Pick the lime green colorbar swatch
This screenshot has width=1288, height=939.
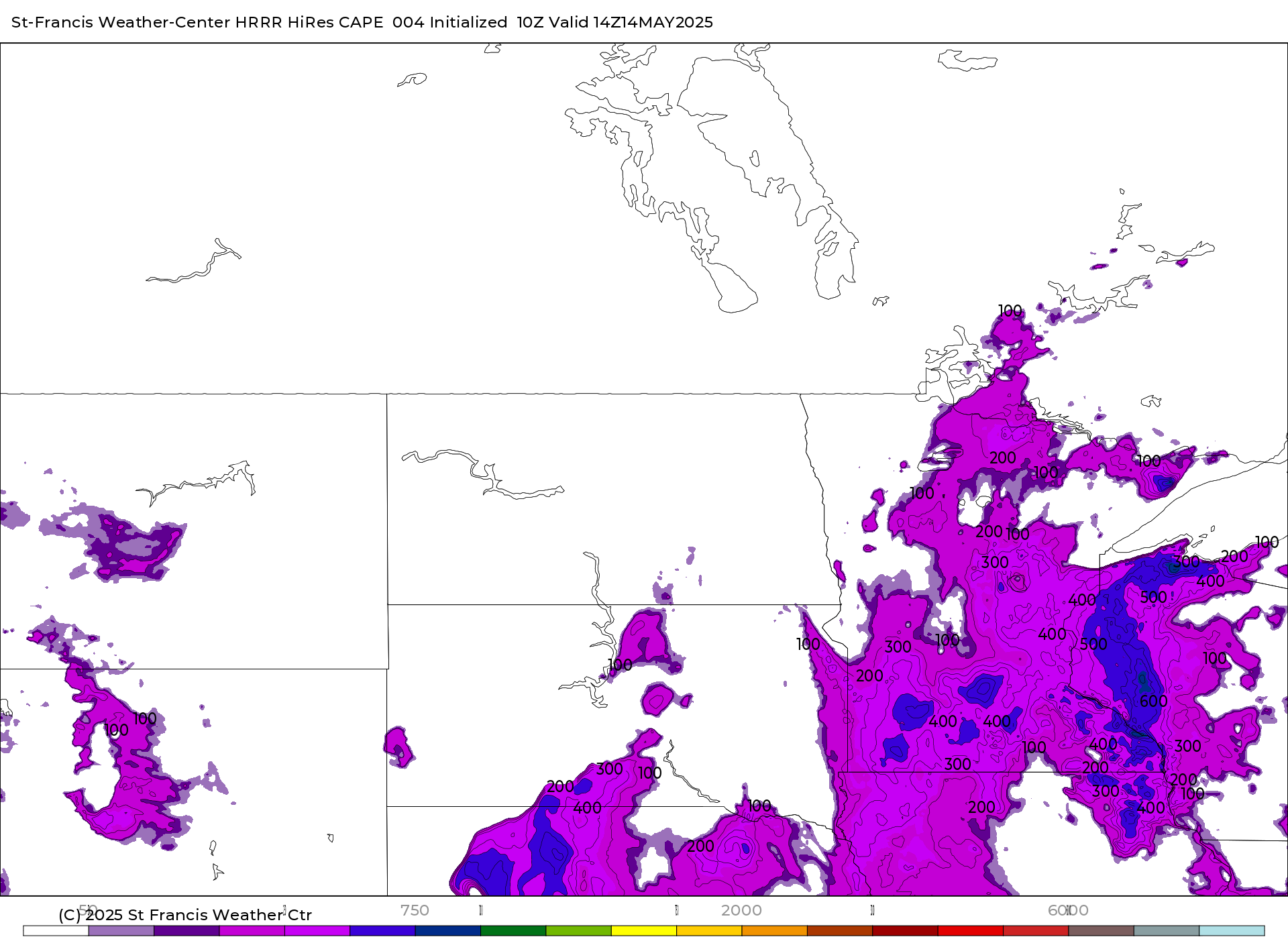(579, 931)
